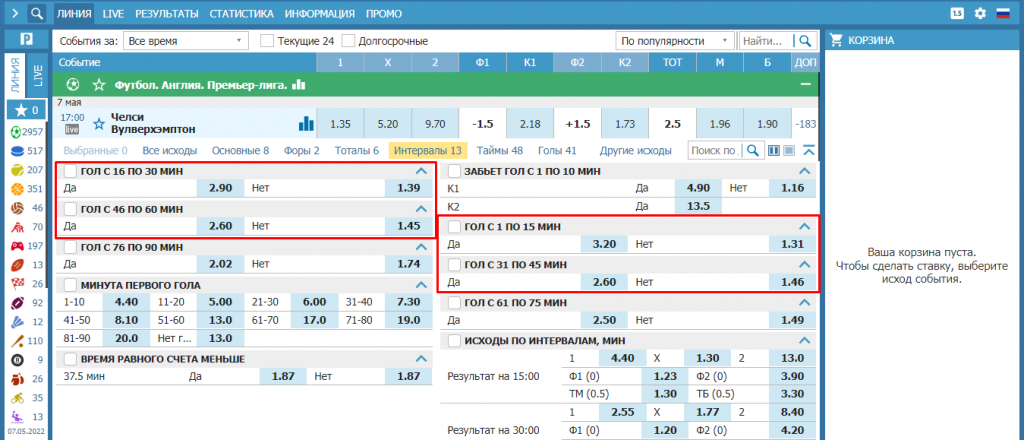Select 2.90 odds for goal 16–30 min
This screenshot has height=440, width=1024.
(221, 188)
